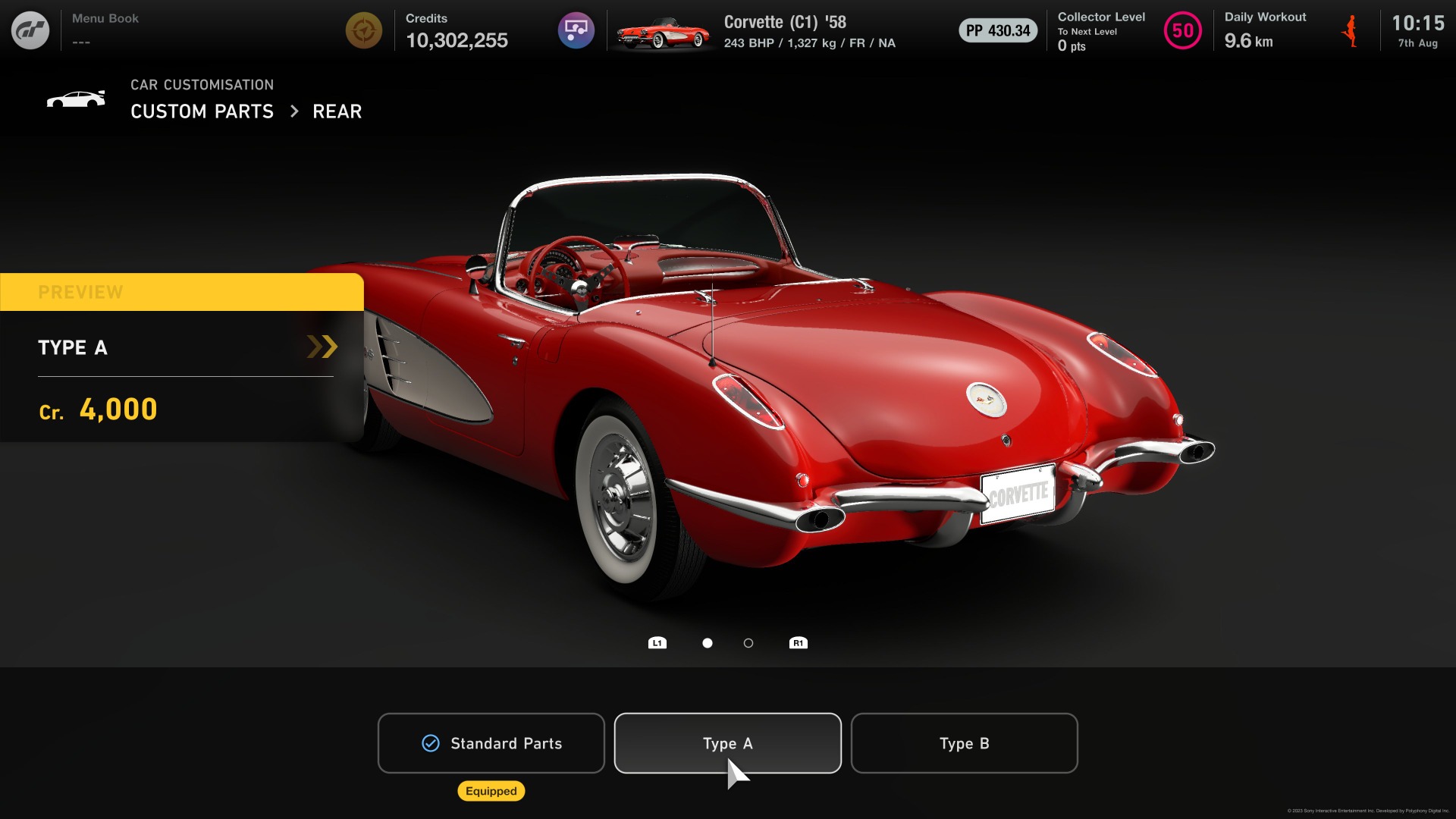The image size is (1456, 819).
Task: Click the gold credits coin icon
Action: tap(364, 30)
